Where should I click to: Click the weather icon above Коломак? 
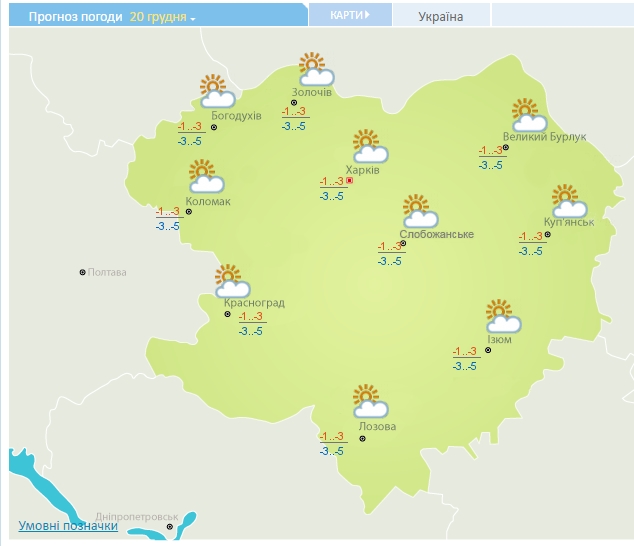pos(207,176)
